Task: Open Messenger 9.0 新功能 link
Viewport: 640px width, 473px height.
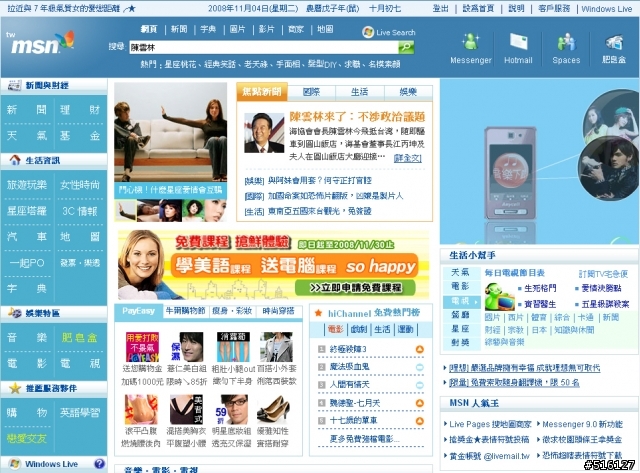Action: [582, 424]
